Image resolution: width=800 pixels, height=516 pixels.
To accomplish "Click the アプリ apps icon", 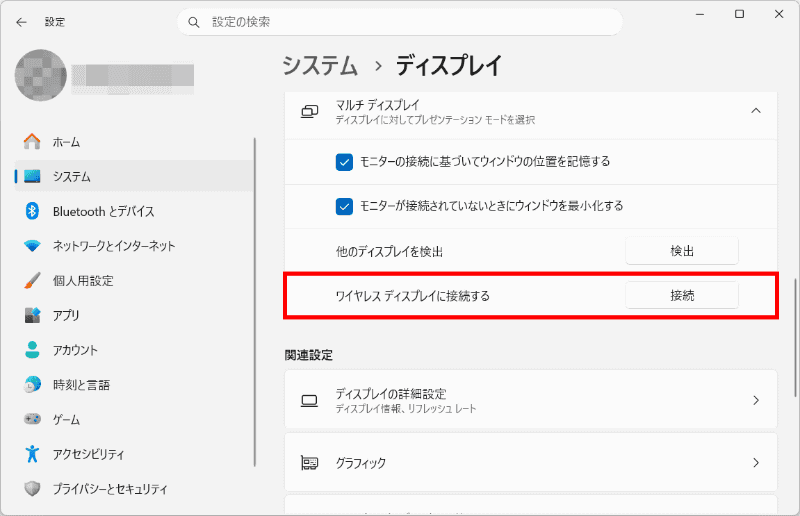I will point(32,315).
